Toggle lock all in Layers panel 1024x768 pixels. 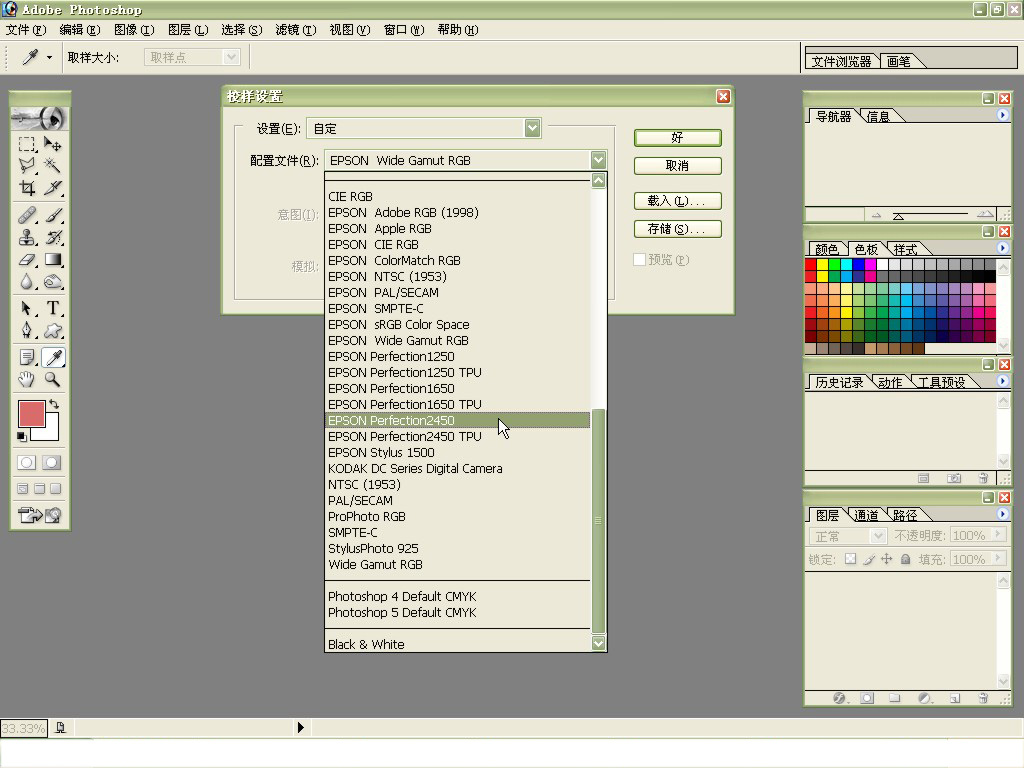tap(905, 559)
